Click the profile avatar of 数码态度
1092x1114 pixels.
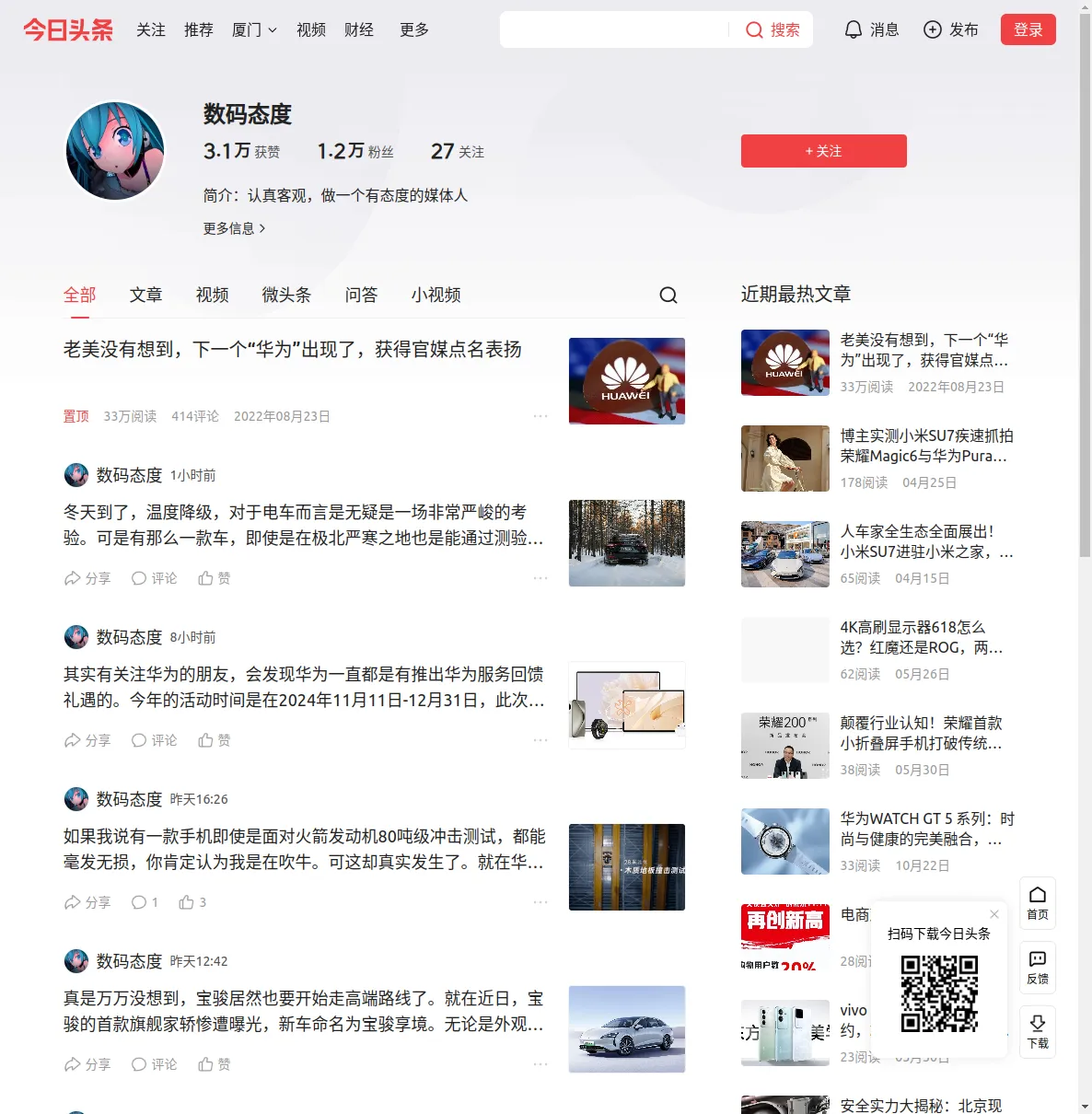pyautogui.click(x=115, y=151)
